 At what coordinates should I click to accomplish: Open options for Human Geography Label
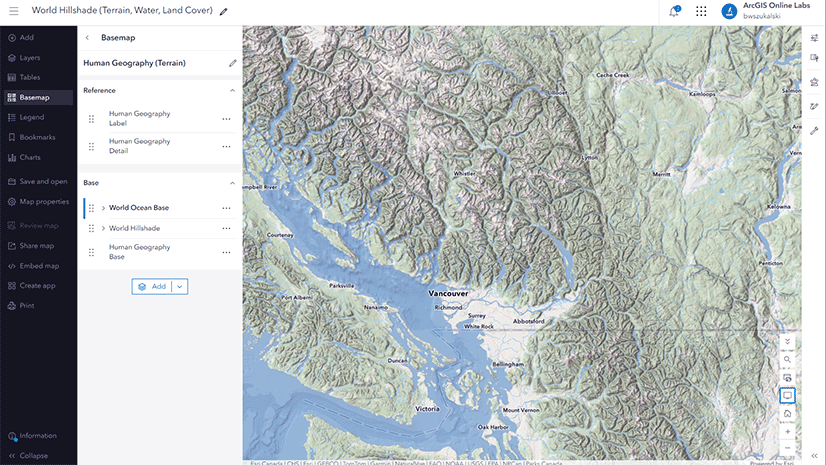click(x=226, y=119)
